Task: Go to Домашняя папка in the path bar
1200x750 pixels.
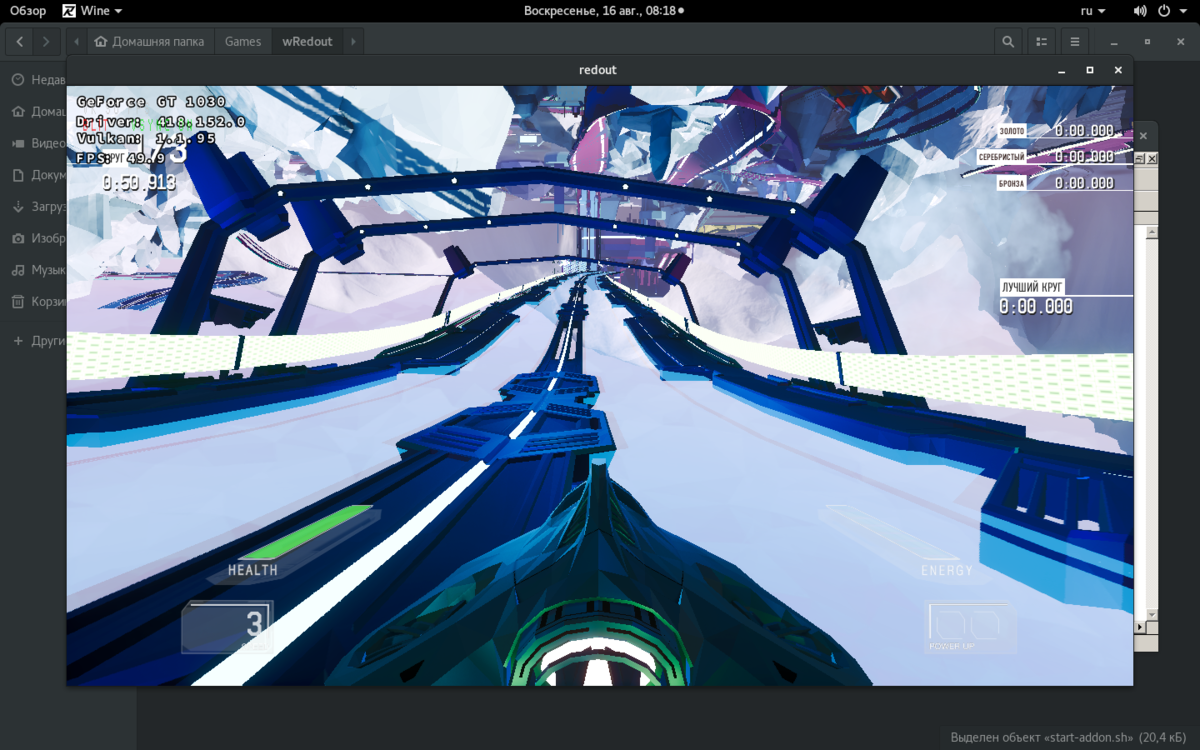Action: 150,42
